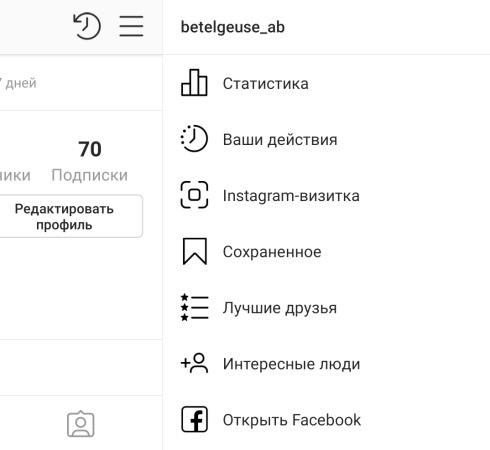This screenshot has width=490, height=450.
Task: Click the Интересные люди add-person icon
Action: tap(194, 363)
